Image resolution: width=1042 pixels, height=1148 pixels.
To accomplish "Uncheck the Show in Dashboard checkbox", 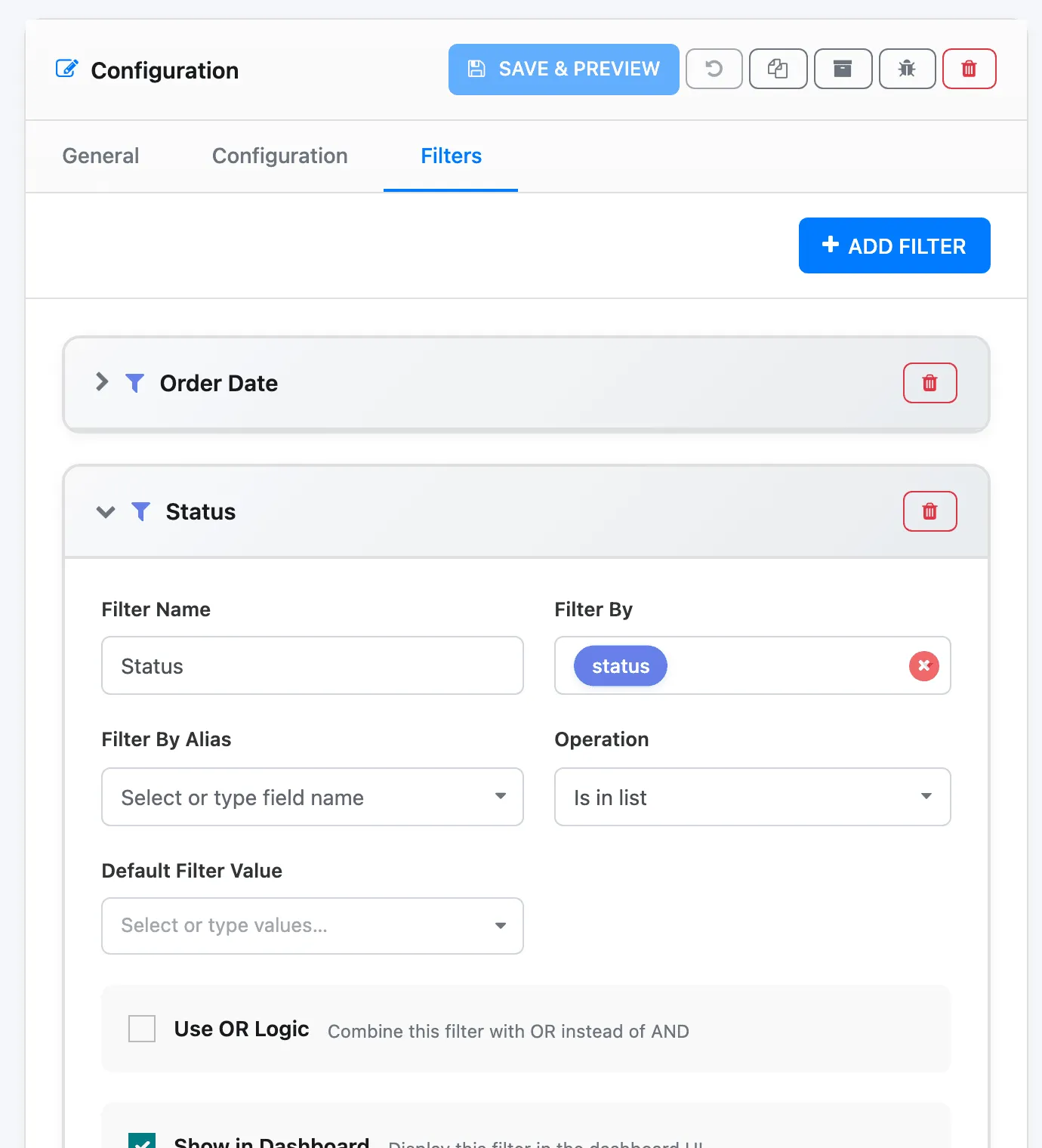I will click(x=142, y=1142).
